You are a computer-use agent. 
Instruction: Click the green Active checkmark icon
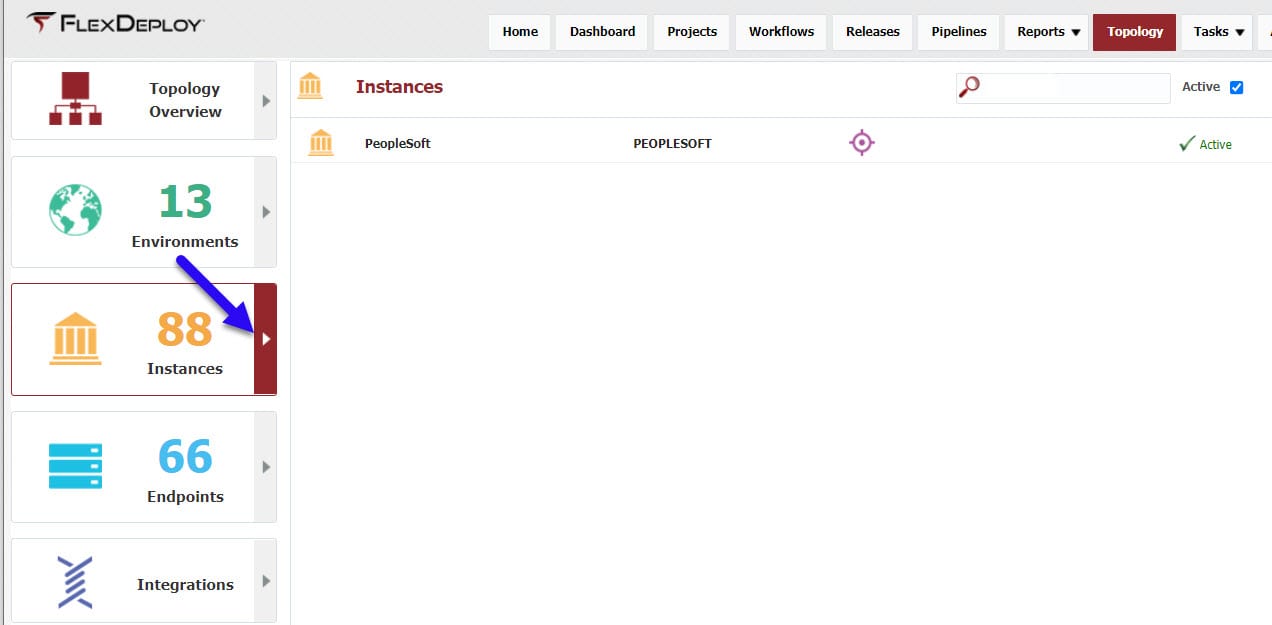[x=1187, y=144]
